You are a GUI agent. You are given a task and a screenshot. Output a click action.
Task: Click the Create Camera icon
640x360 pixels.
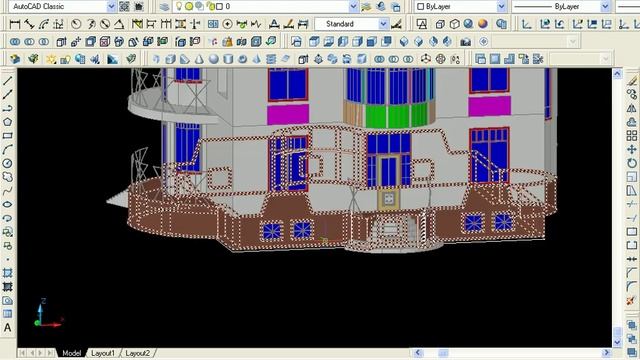point(465,41)
